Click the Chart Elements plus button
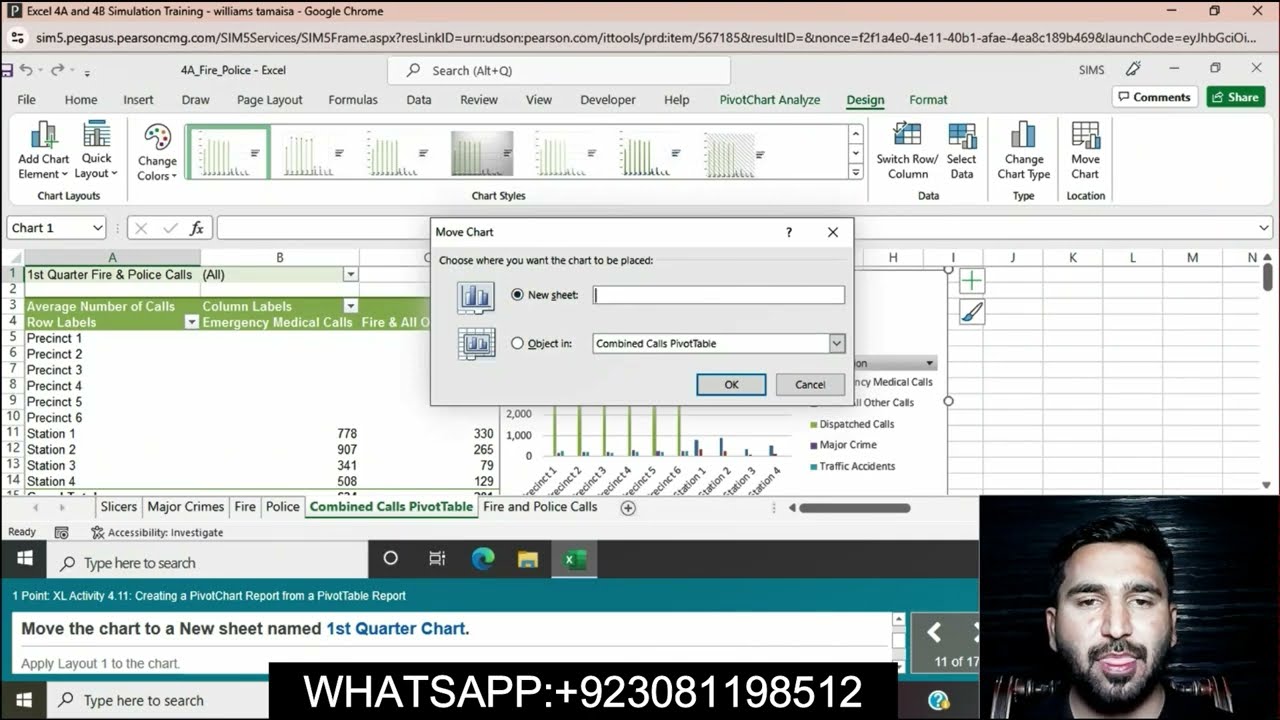 coord(972,281)
